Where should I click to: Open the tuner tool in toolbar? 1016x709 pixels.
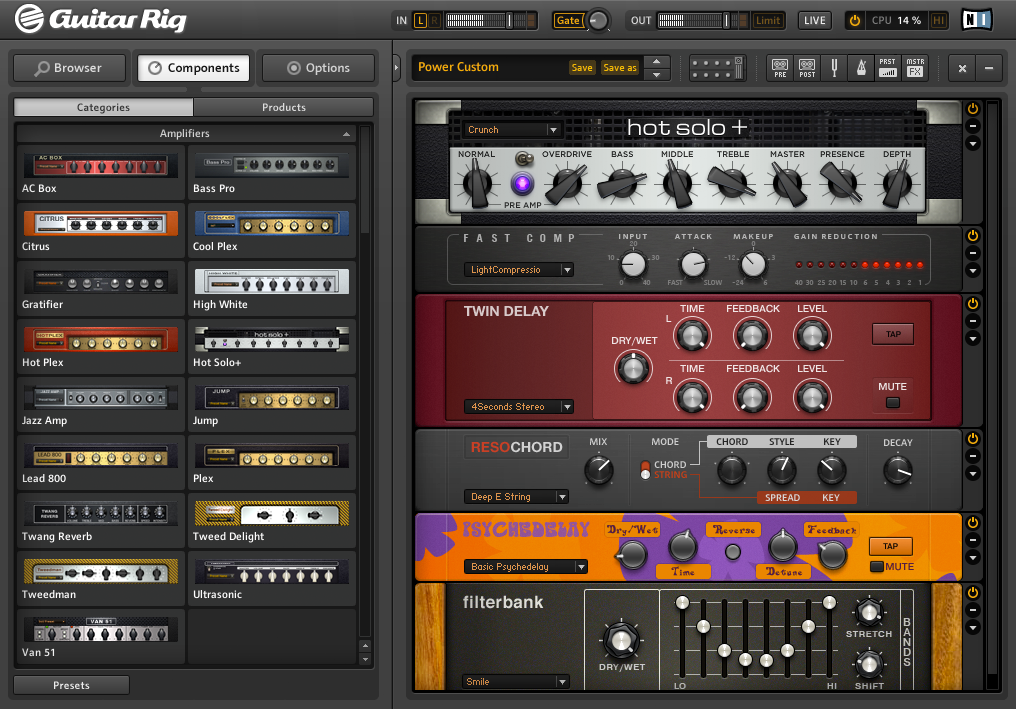click(x=834, y=67)
